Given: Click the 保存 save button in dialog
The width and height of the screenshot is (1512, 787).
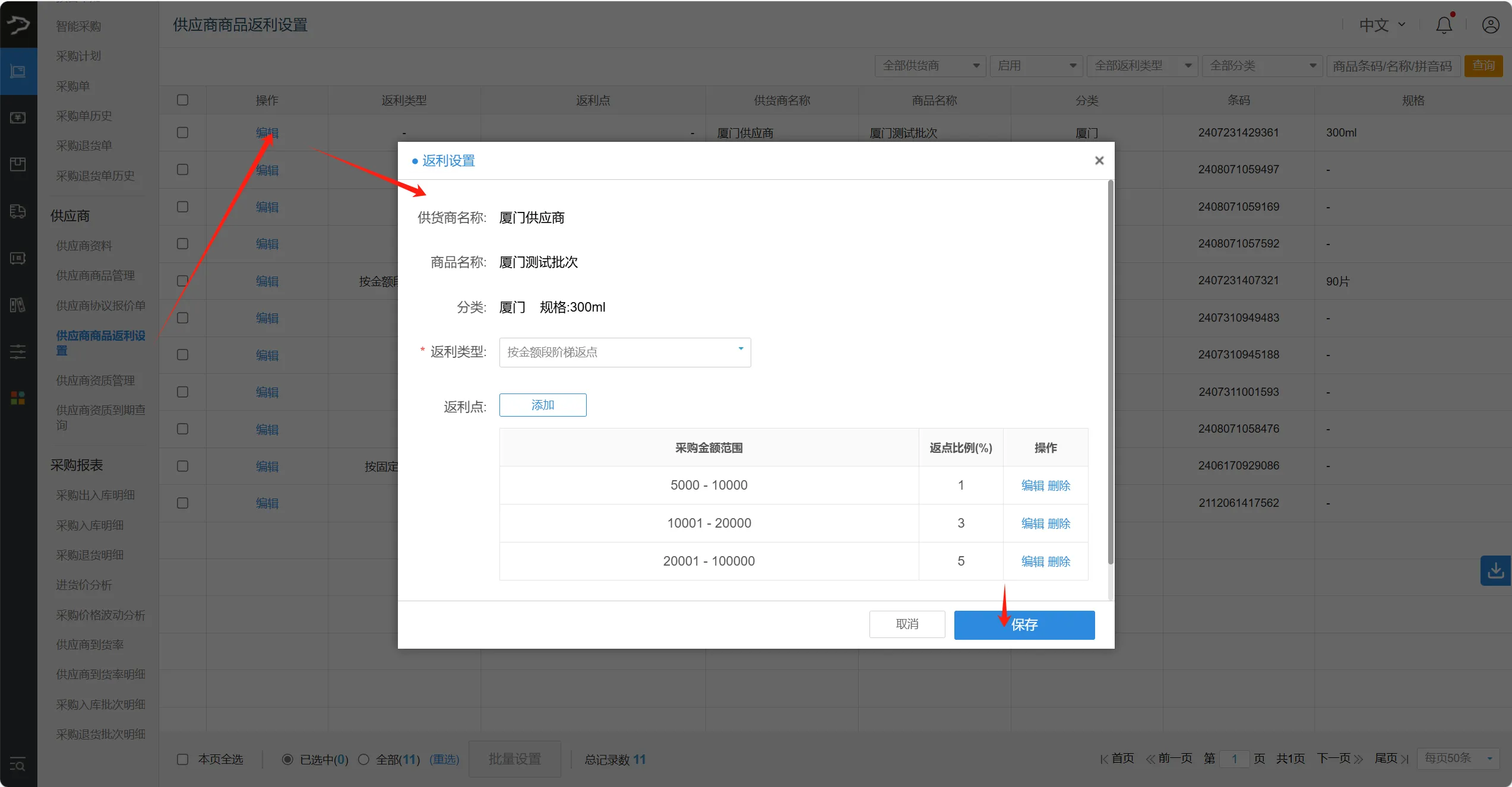Looking at the screenshot, I should (1024, 625).
